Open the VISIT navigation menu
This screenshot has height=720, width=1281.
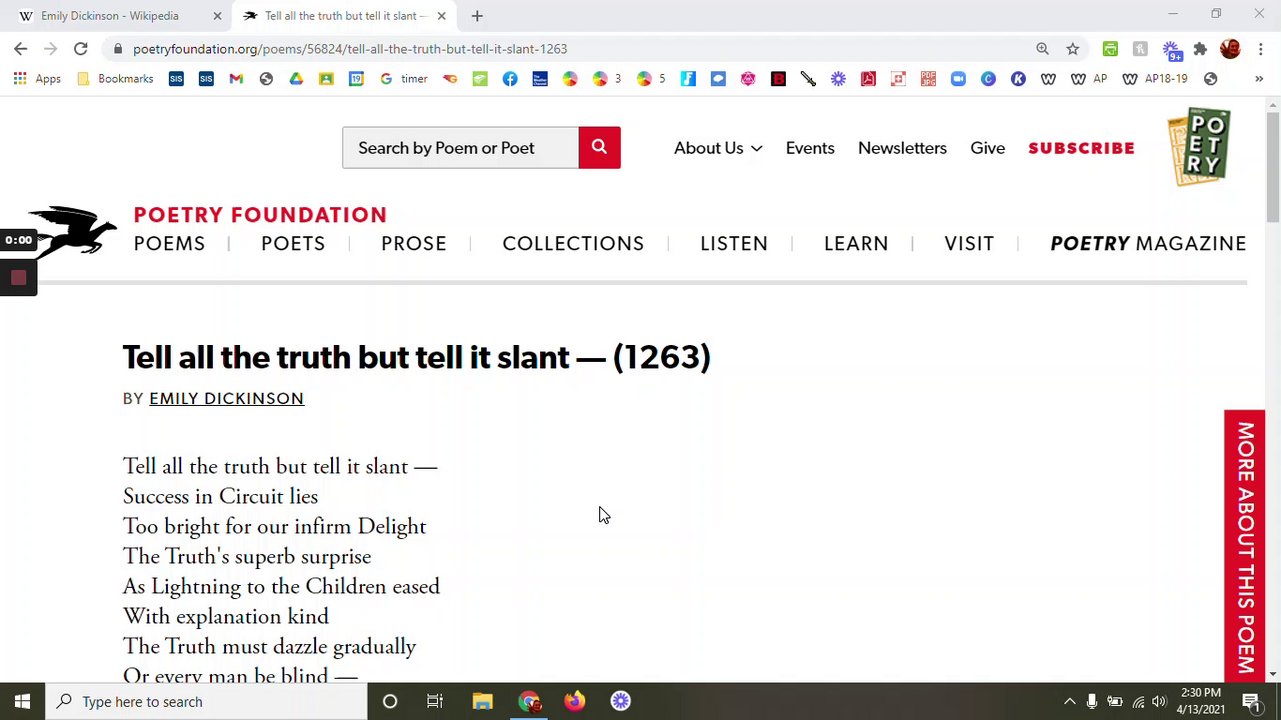[969, 244]
